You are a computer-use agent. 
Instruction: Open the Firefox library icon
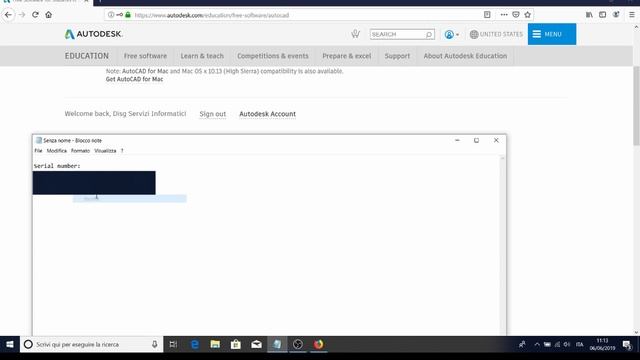589,15
